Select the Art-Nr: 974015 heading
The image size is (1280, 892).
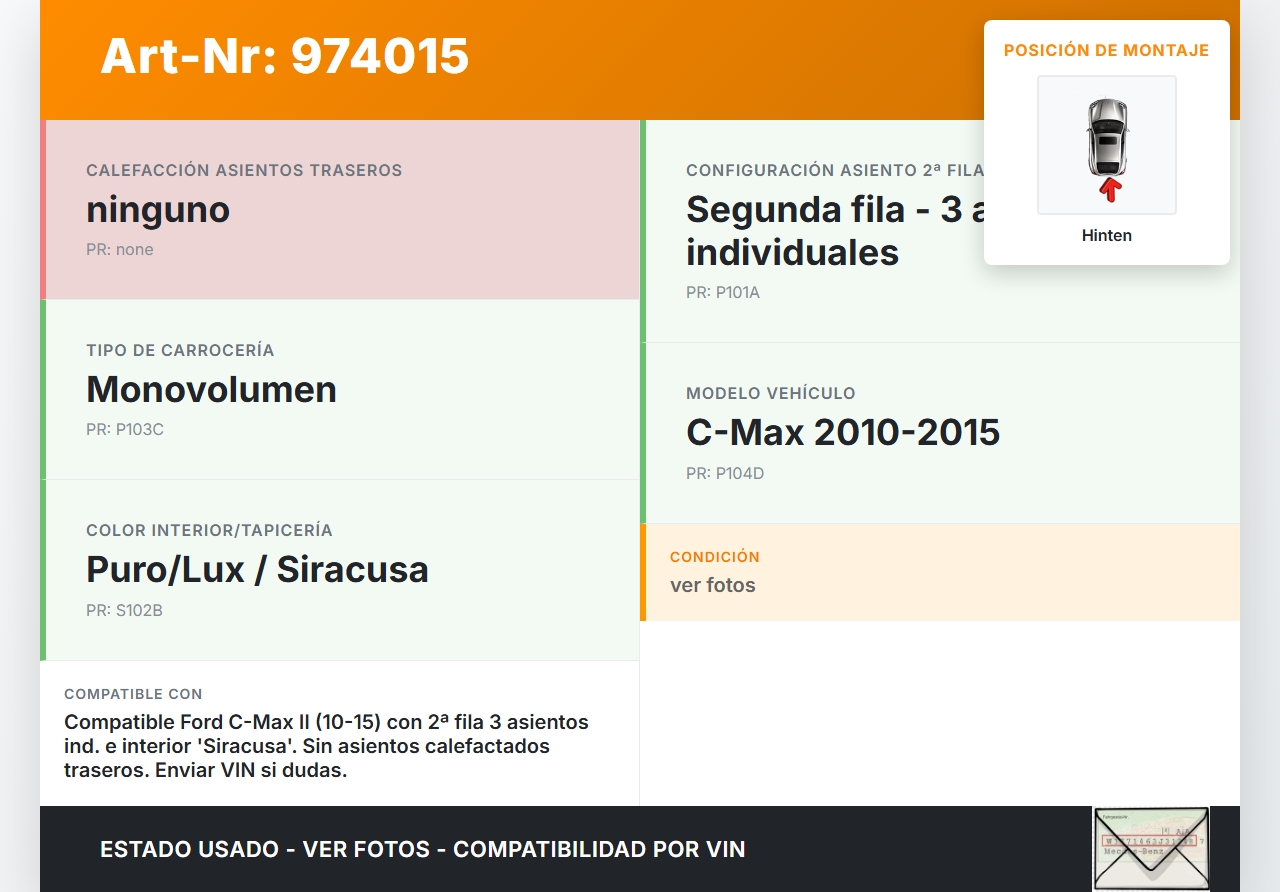[x=285, y=55]
